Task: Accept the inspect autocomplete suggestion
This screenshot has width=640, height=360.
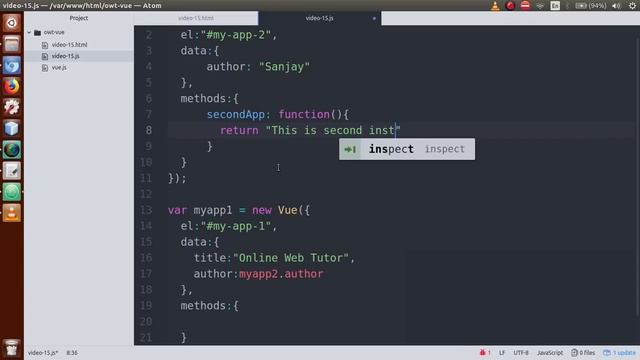Action: coord(407,149)
